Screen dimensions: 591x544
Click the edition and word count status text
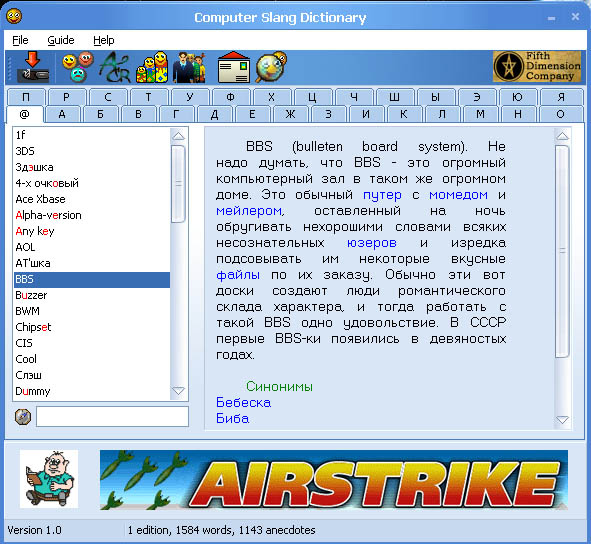pos(221,530)
